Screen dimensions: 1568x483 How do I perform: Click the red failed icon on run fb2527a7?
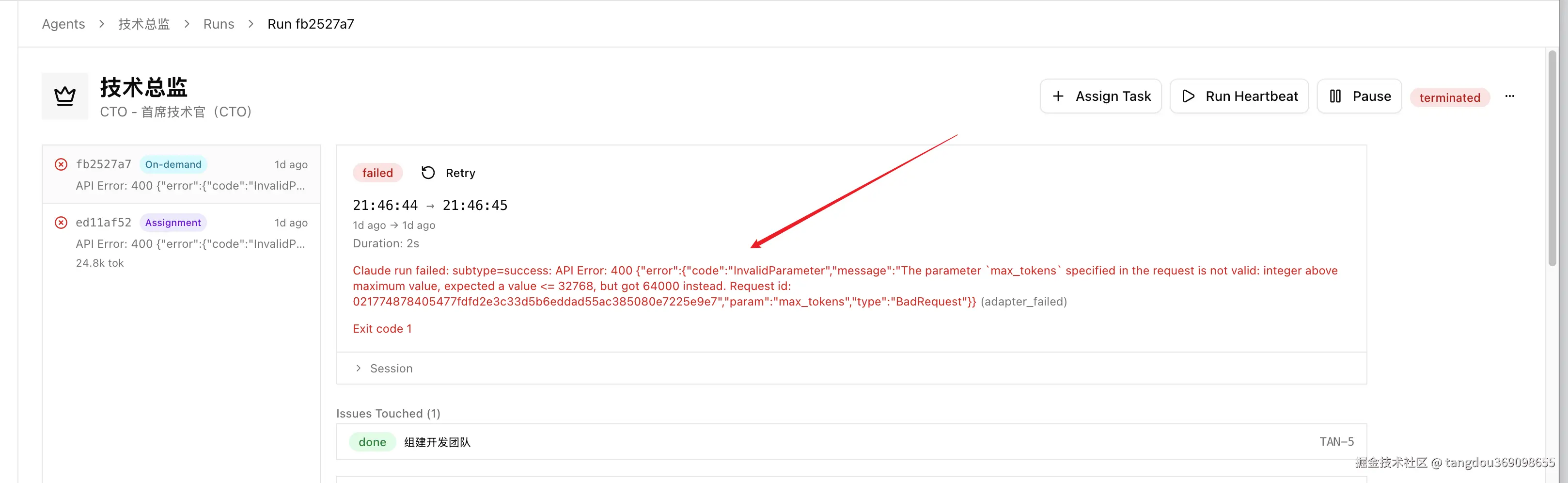(x=61, y=164)
